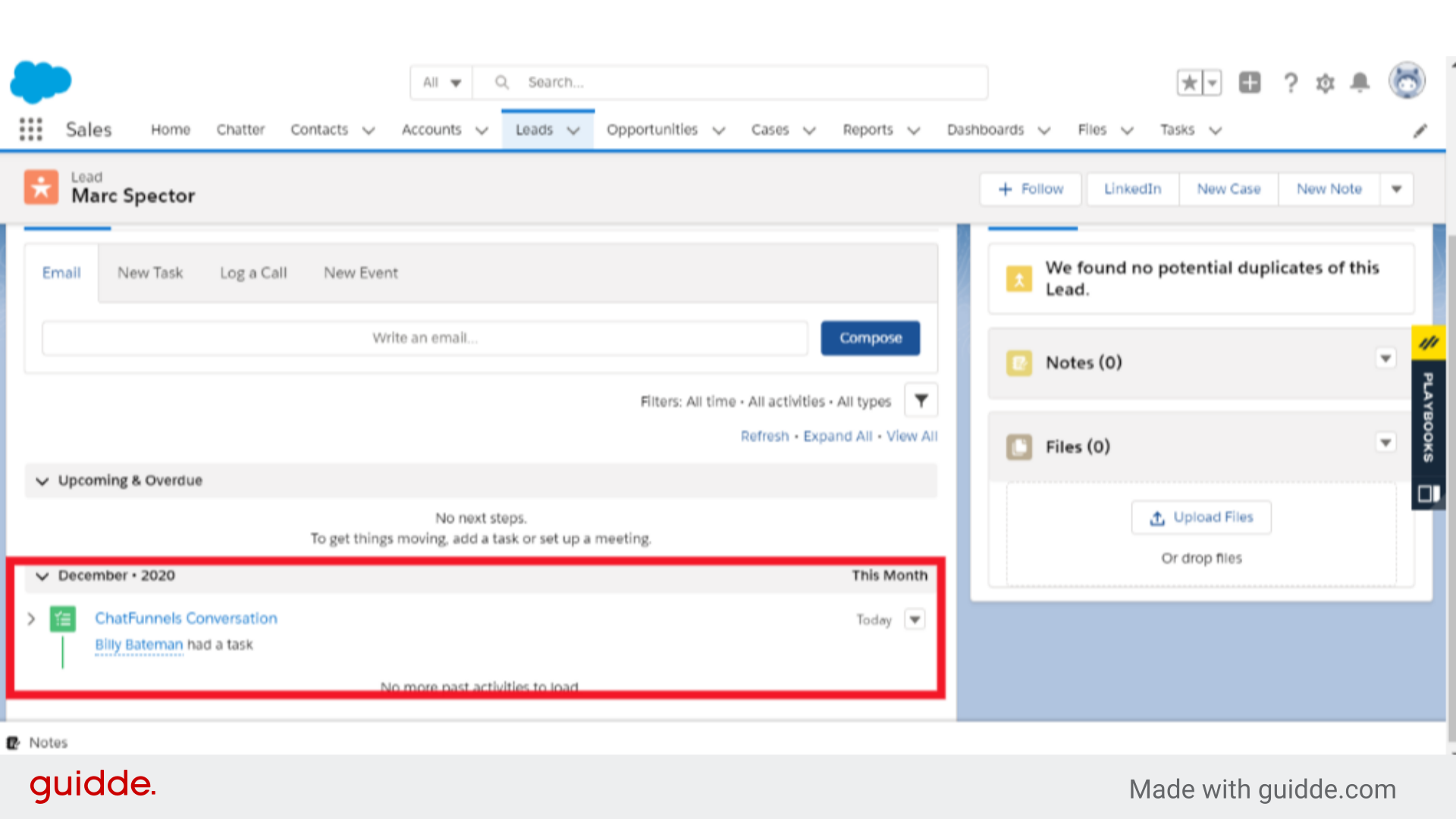Click the Playbooks panel toggle icon
Image resolution: width=1456 pixels, height=819 pixels.
pyautogui.click(x=1428, y=494)
